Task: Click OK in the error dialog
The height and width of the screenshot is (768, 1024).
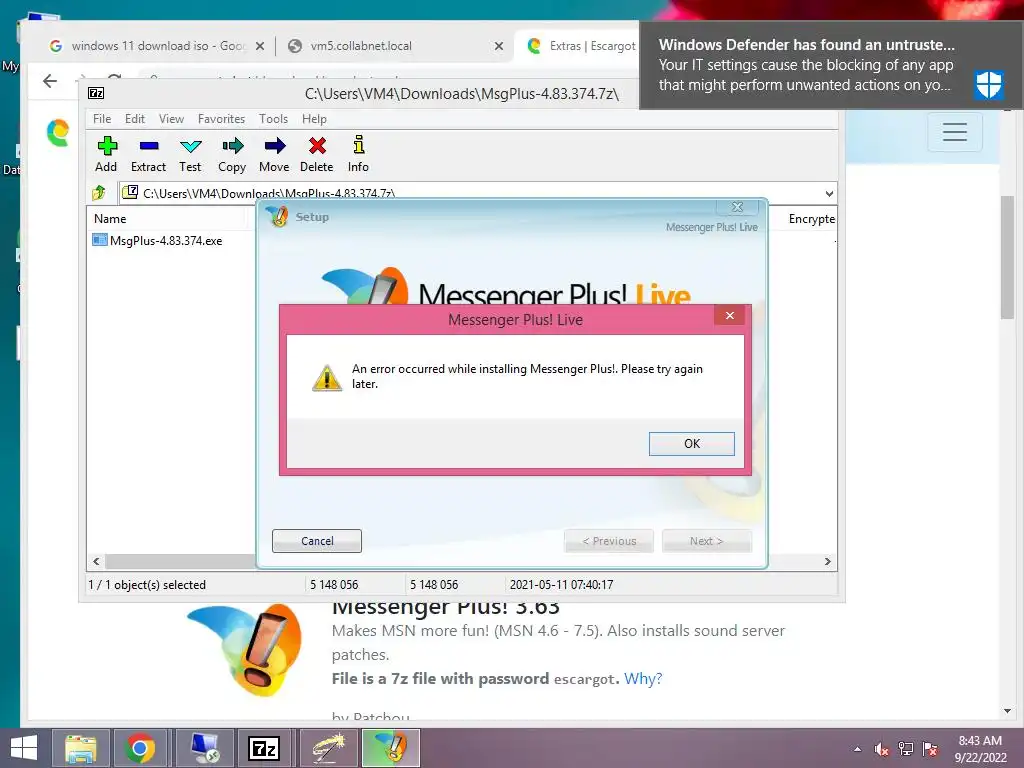Action: coord(692,444)
